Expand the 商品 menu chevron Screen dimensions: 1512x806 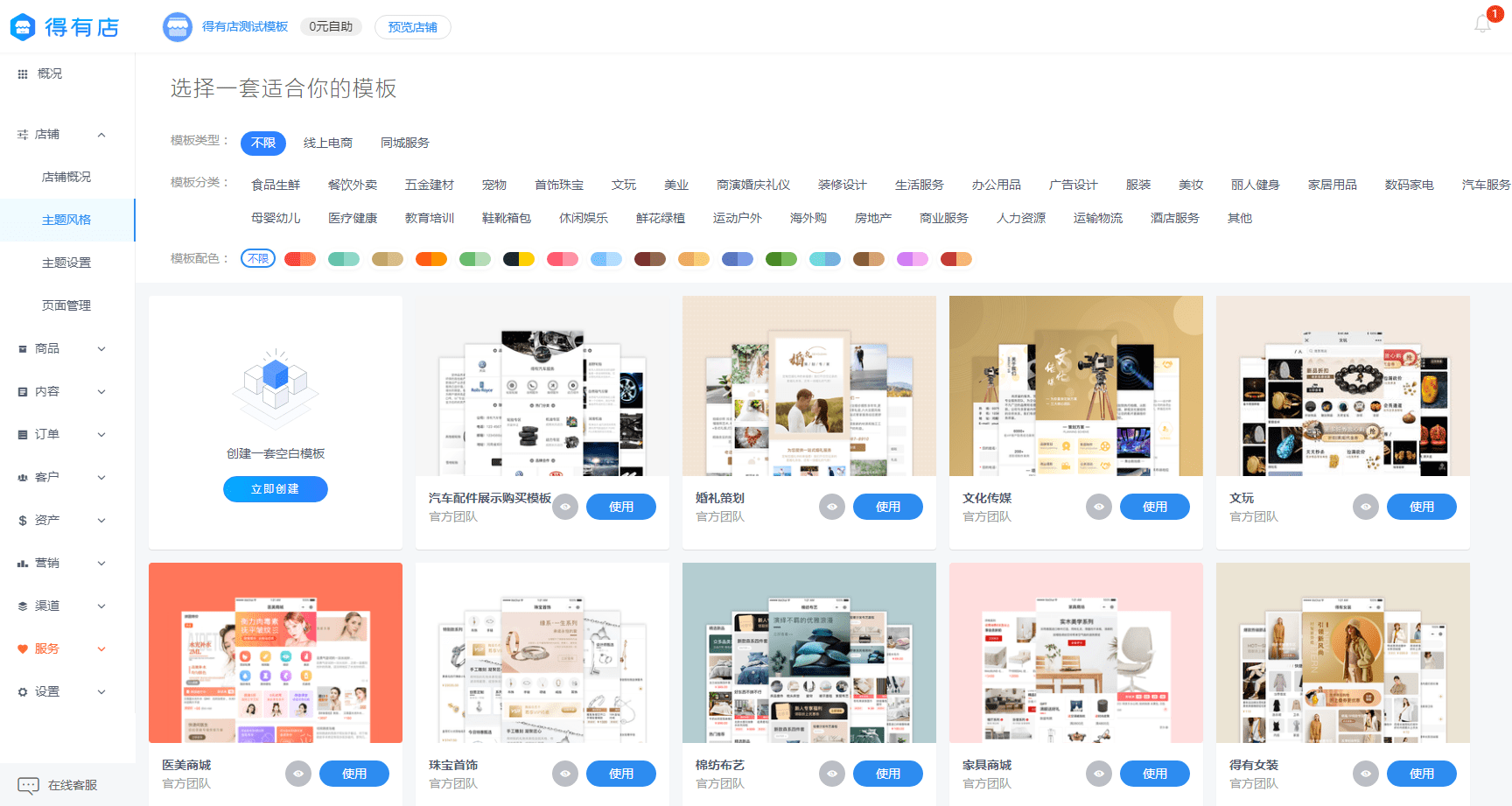pos(101,349)
